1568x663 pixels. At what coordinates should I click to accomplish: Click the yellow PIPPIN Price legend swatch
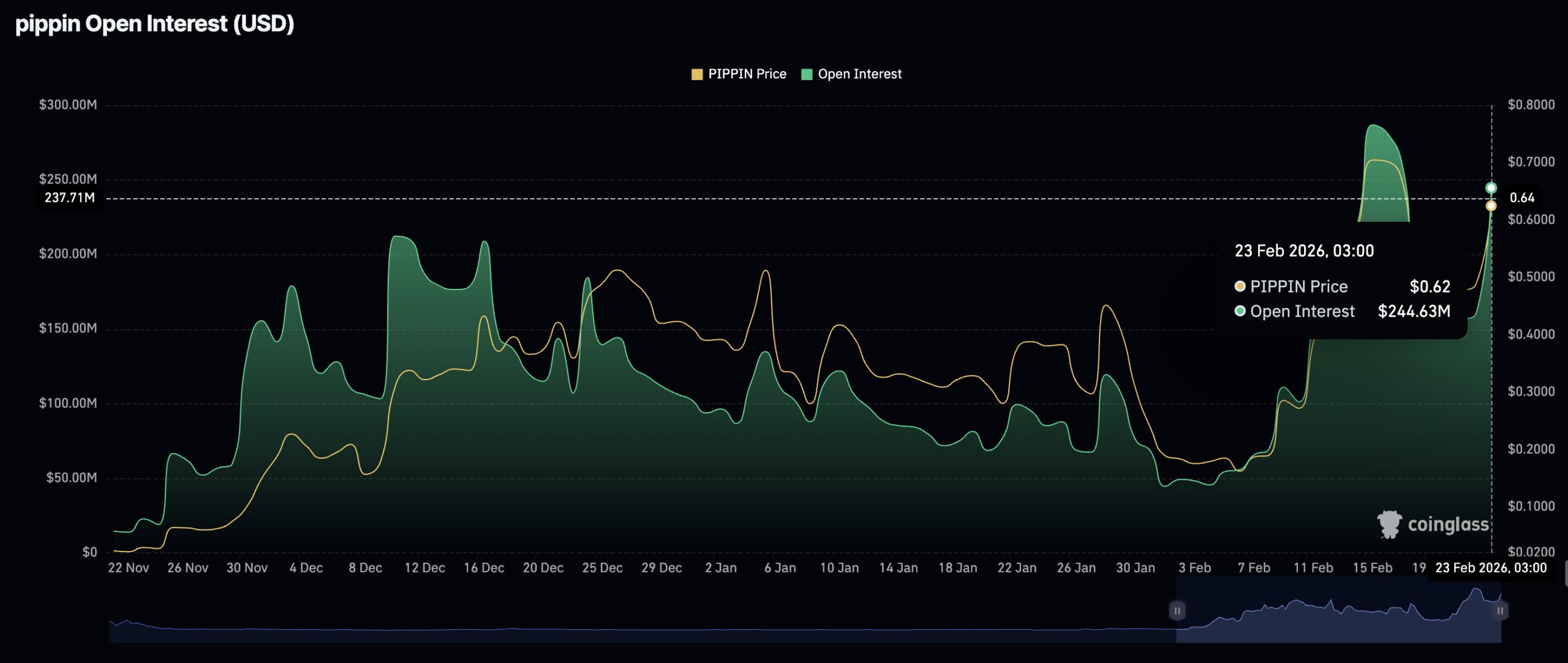[696, 73]
